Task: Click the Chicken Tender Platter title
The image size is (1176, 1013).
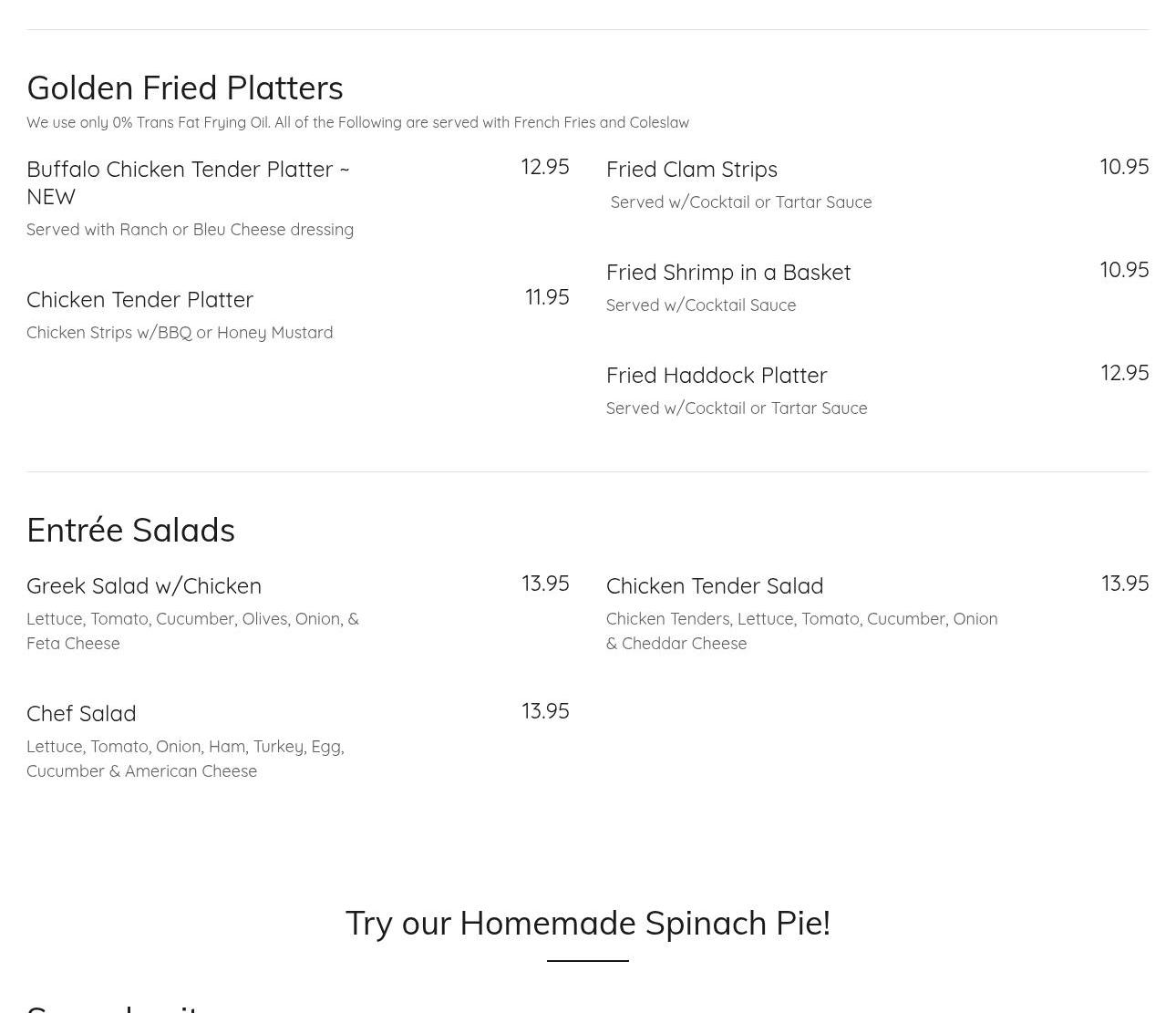Action: point(139,300)
